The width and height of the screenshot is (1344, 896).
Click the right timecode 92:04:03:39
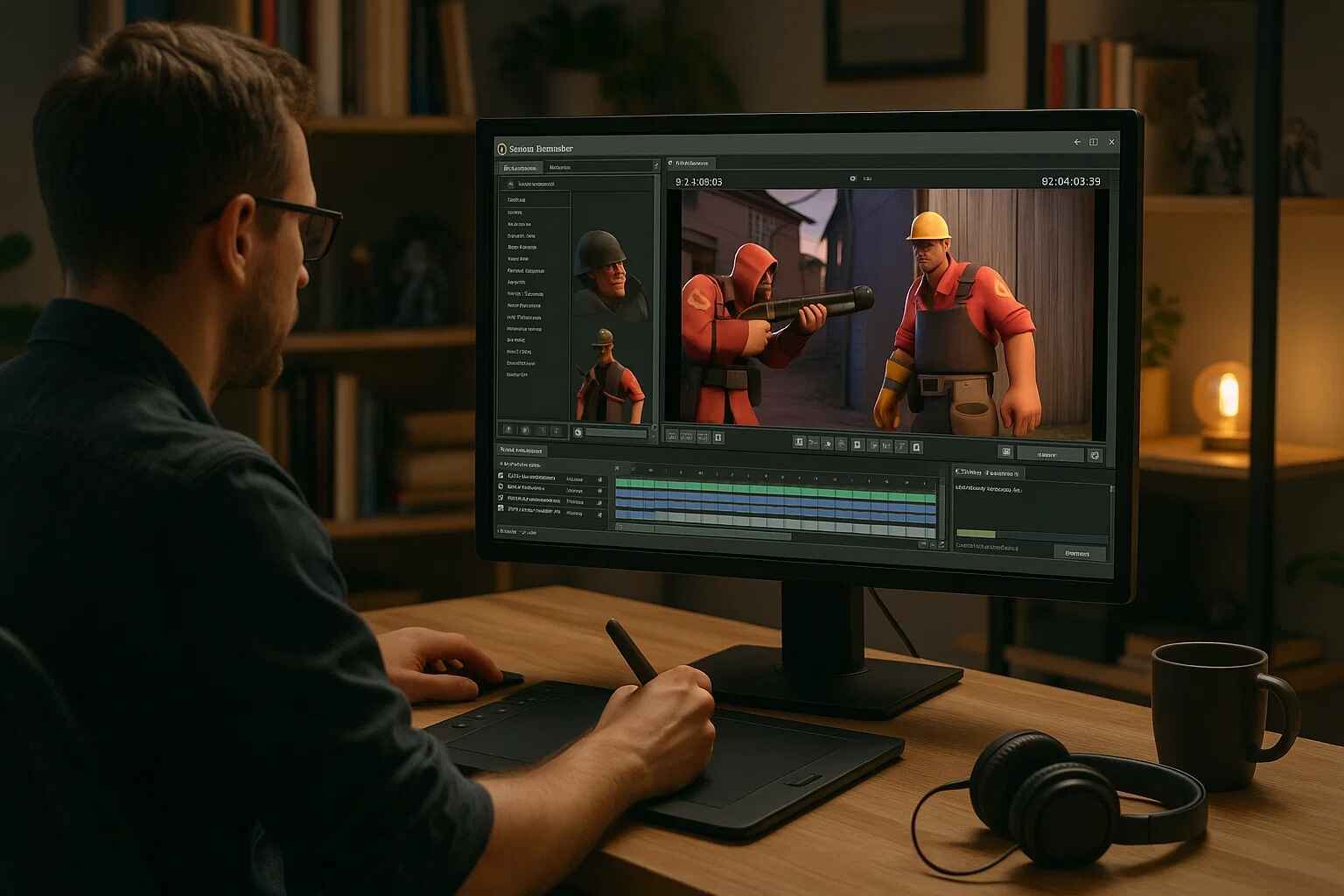tap(1070, 181)
